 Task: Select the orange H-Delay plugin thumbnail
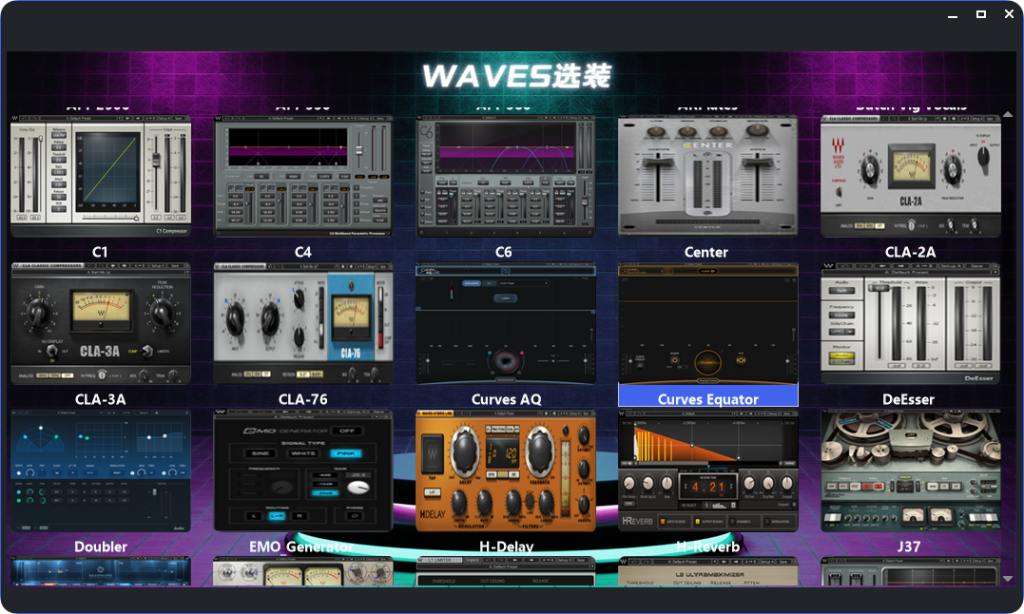tap(505, 470)
